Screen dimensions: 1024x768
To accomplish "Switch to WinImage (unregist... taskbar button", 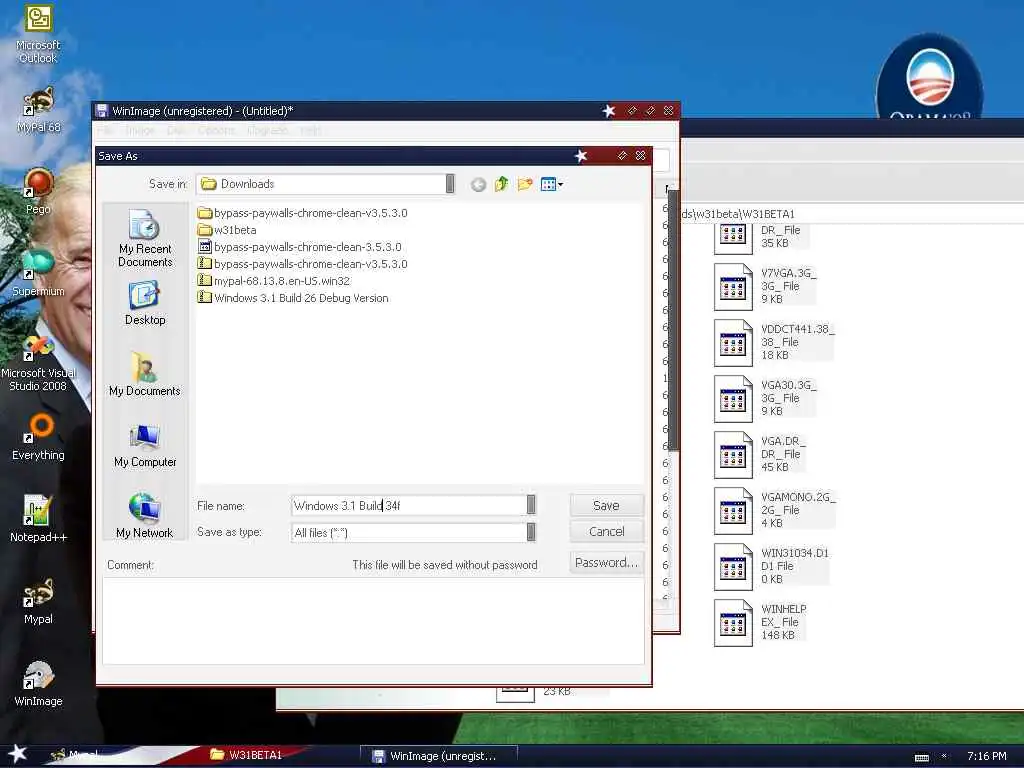I will pos(438,756).
